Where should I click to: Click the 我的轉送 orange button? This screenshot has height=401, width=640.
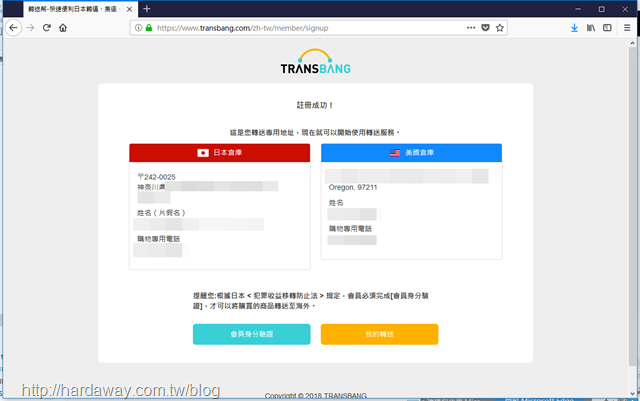click(380, 334)
